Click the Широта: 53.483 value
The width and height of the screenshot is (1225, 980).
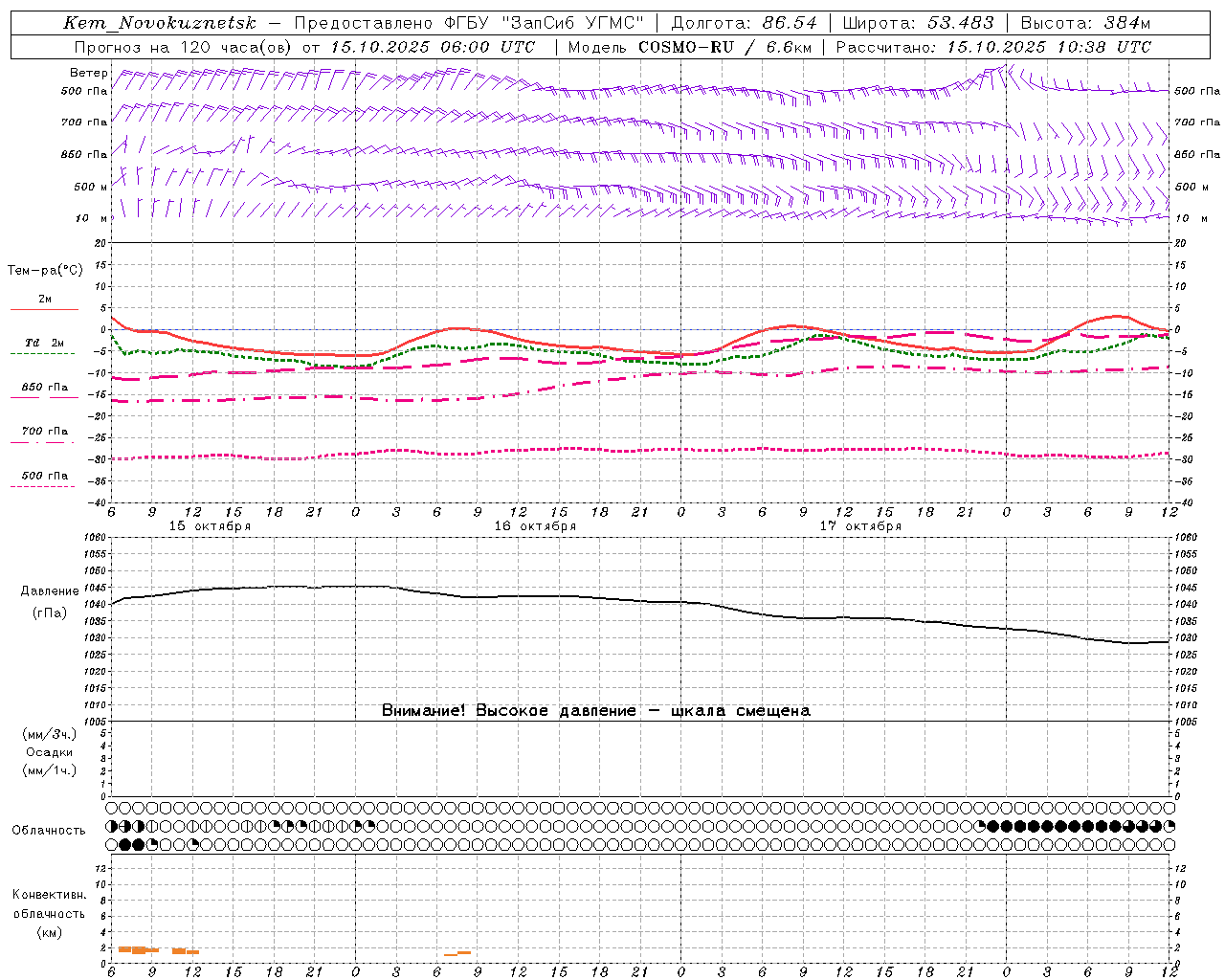918,23
